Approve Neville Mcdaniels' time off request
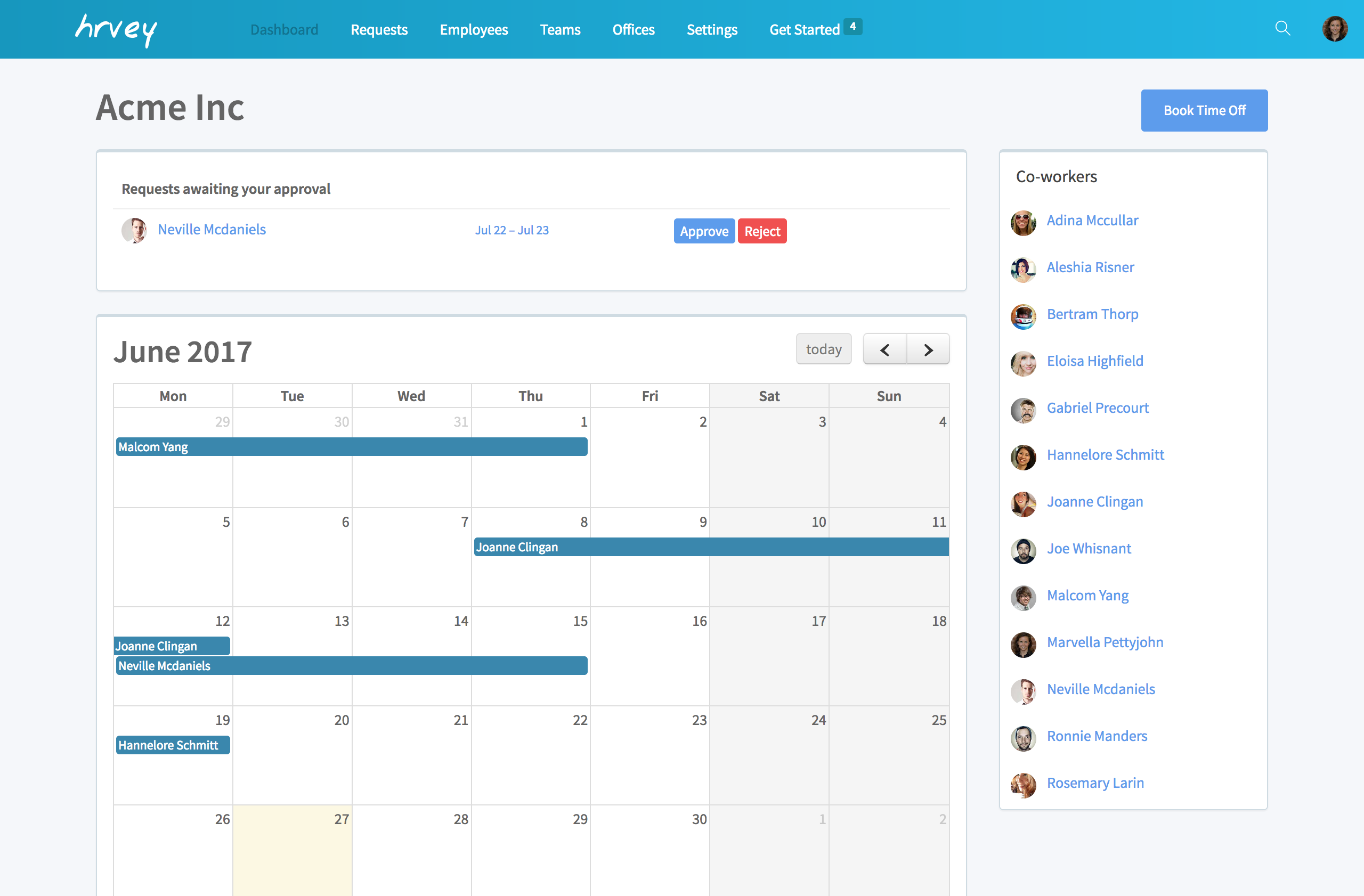1364x896 pixels. (x=703, y=231)
